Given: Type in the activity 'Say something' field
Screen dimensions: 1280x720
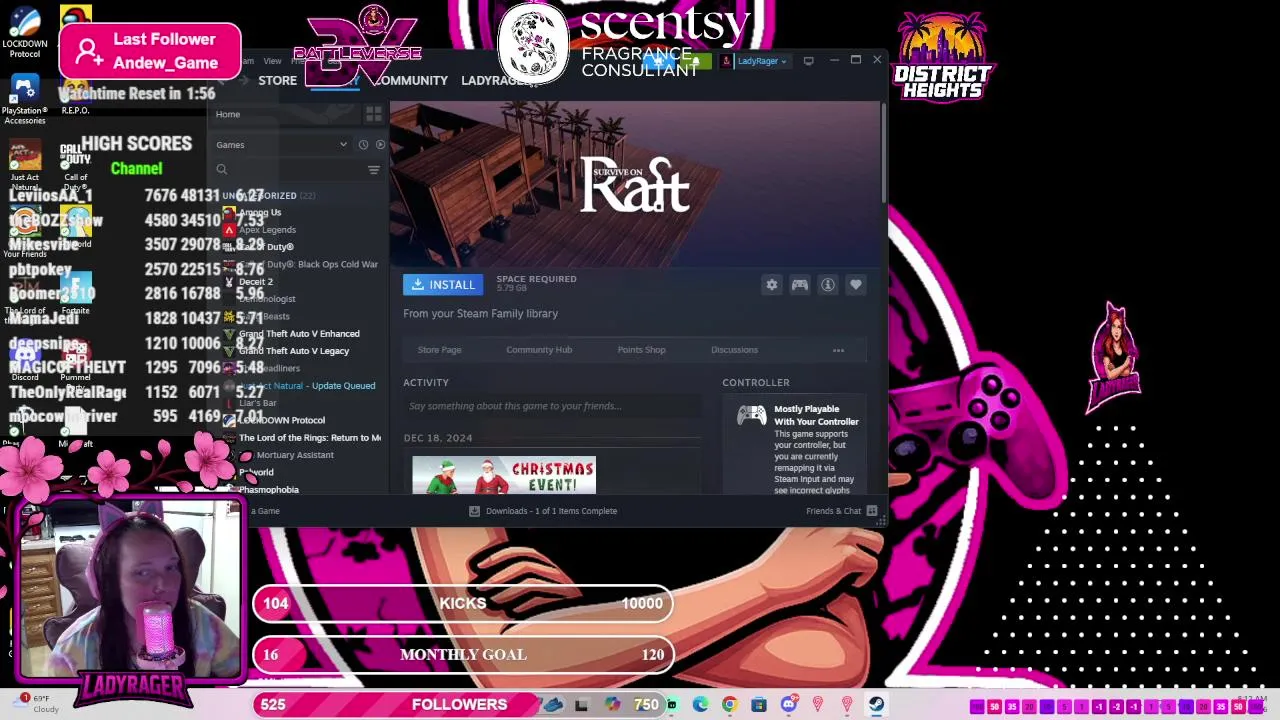Looking at the screenshot, I should 553,406.
